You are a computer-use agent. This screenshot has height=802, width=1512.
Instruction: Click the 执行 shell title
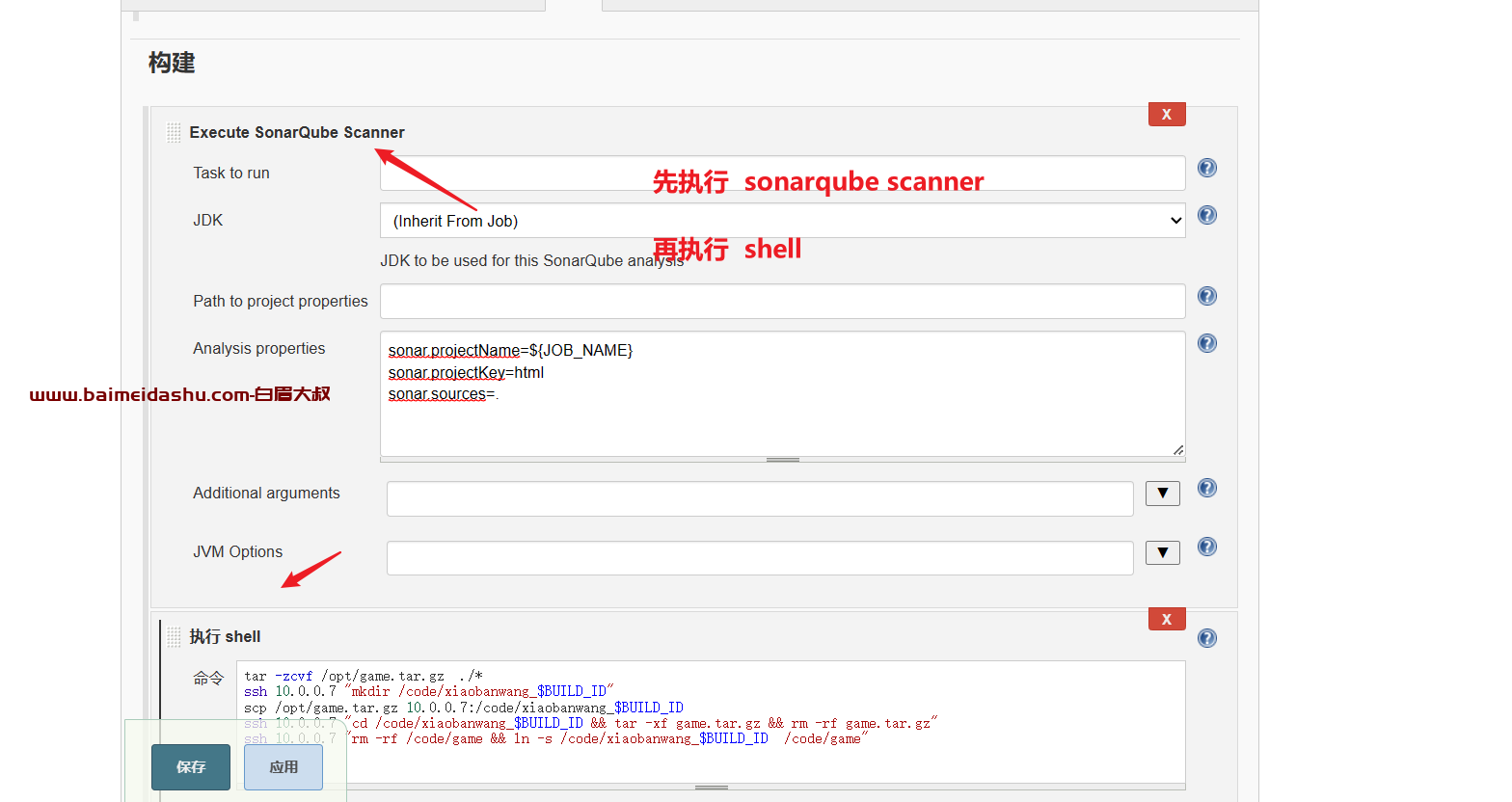(x=225, y=637)
